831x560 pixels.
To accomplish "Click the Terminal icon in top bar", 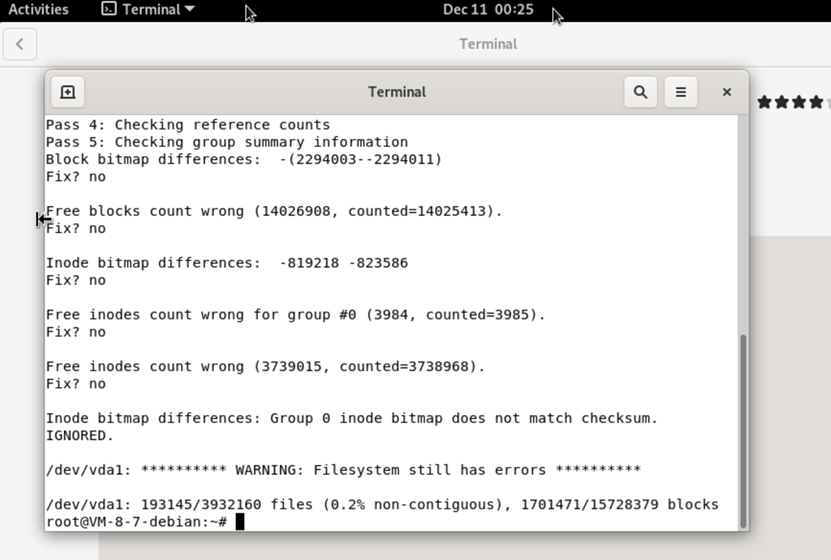I will [109, 9].
